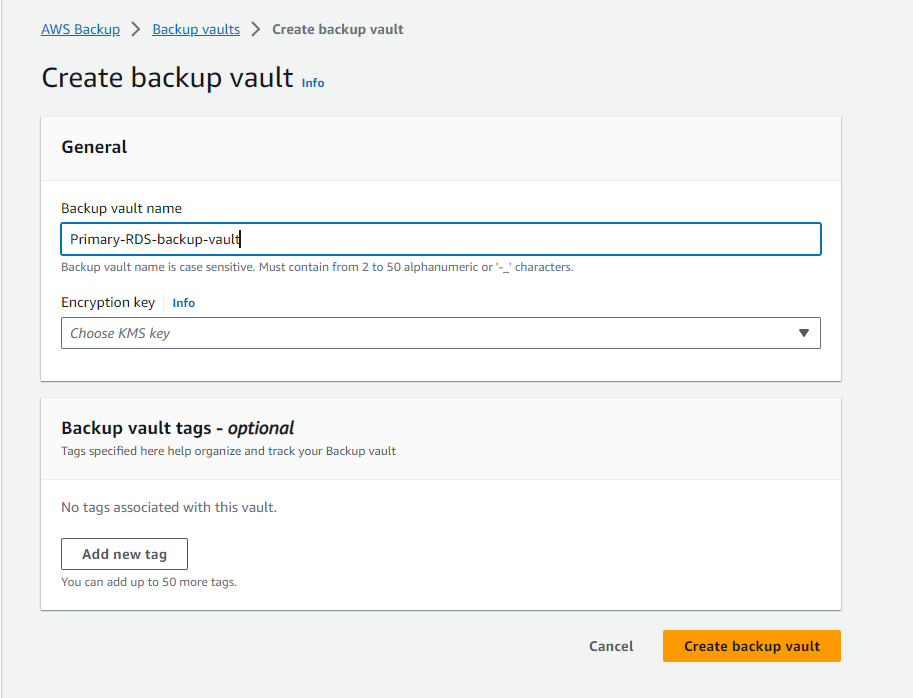Screen dimensions: 913x698
Task: Click the Encryption key label
Action: tap(109, 302)
